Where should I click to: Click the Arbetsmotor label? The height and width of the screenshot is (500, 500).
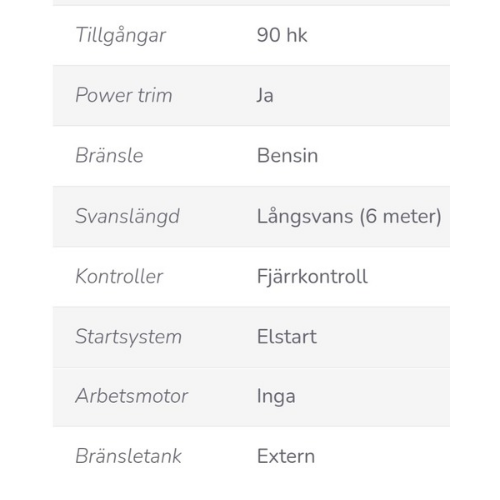pos(132,396)
